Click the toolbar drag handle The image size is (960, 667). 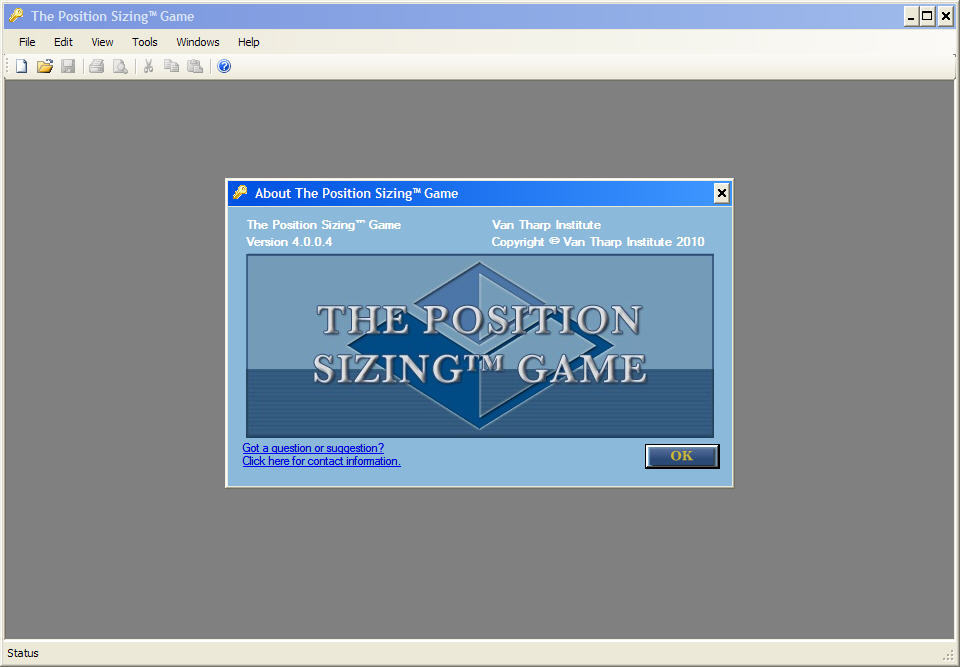(8, 66)
